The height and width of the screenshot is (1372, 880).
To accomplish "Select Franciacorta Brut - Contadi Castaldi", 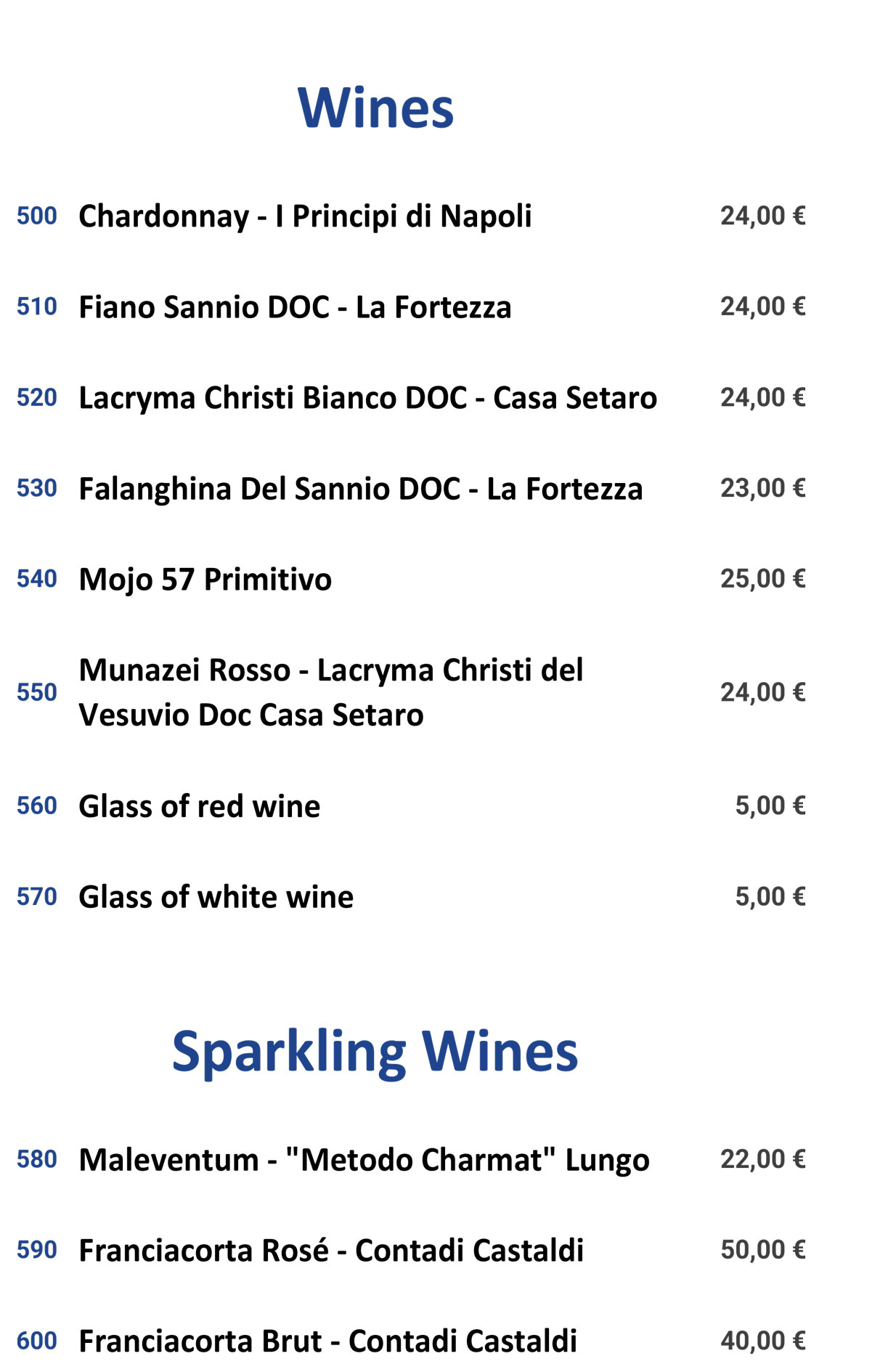I will (328, 1341).
